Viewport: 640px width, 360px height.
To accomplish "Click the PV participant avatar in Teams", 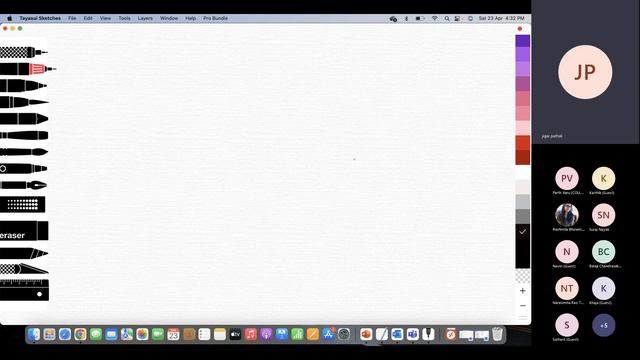I will 567,178.
